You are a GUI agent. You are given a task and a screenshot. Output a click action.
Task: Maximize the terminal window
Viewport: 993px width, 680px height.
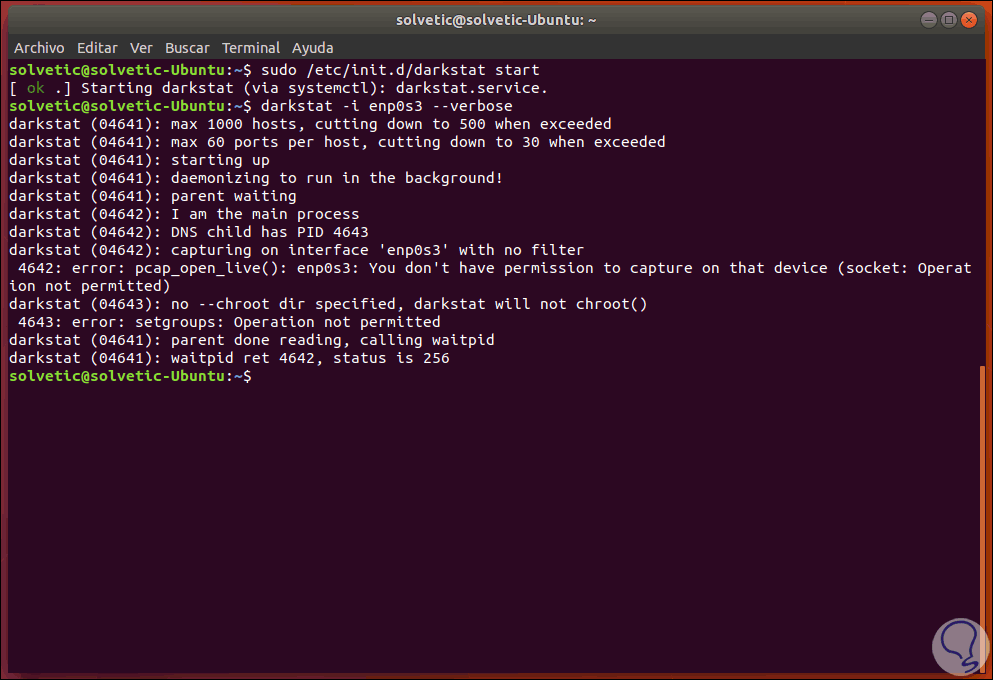click(949, 18)
